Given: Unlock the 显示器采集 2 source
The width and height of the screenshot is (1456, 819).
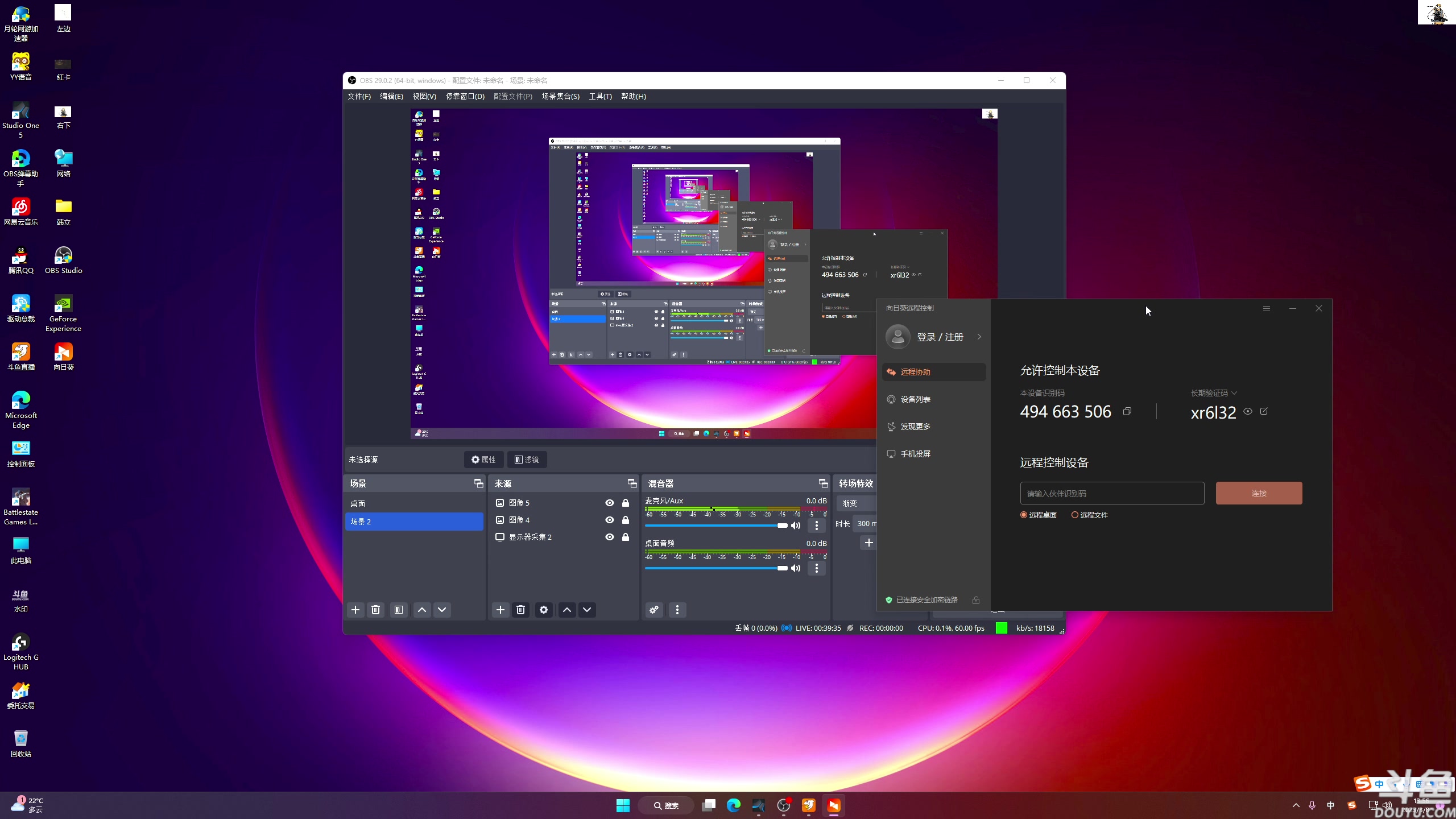Looking at the screenshot, I should (x=626, y=537).
